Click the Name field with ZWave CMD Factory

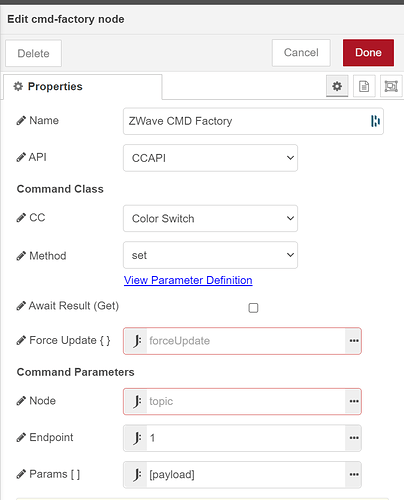253,121
